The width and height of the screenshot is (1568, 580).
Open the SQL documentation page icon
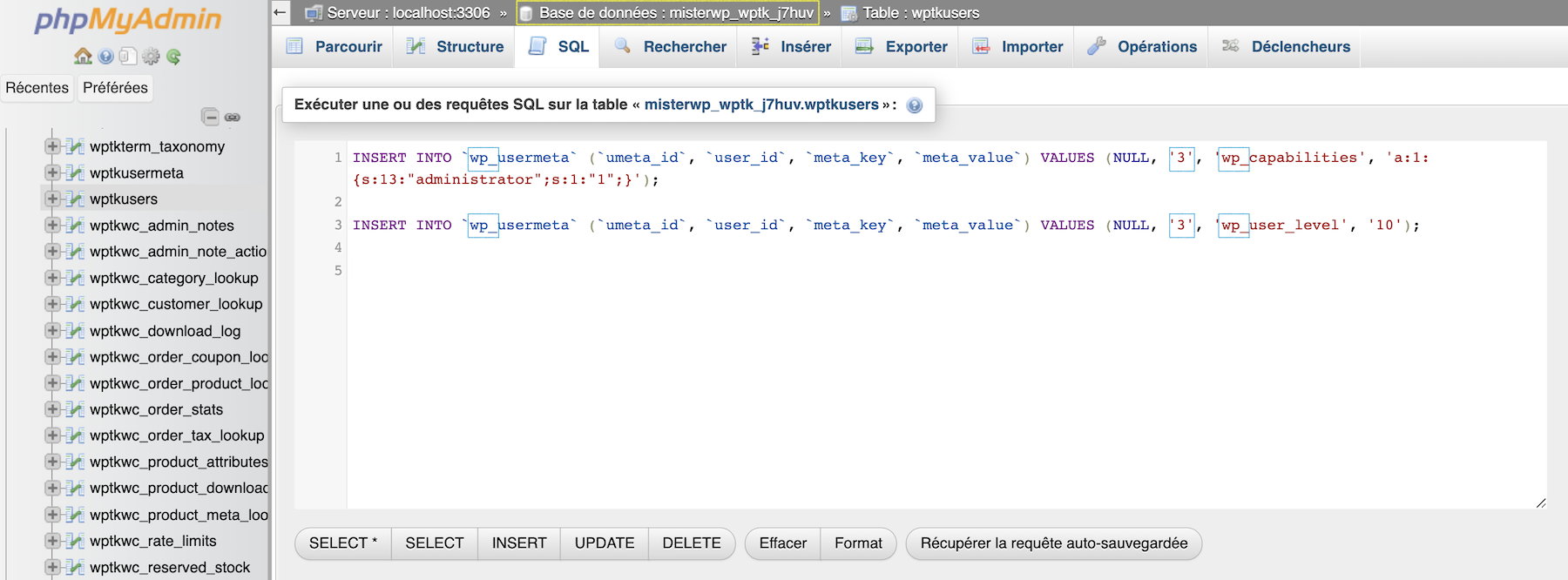pyautogui.click(x=128, y=57)
